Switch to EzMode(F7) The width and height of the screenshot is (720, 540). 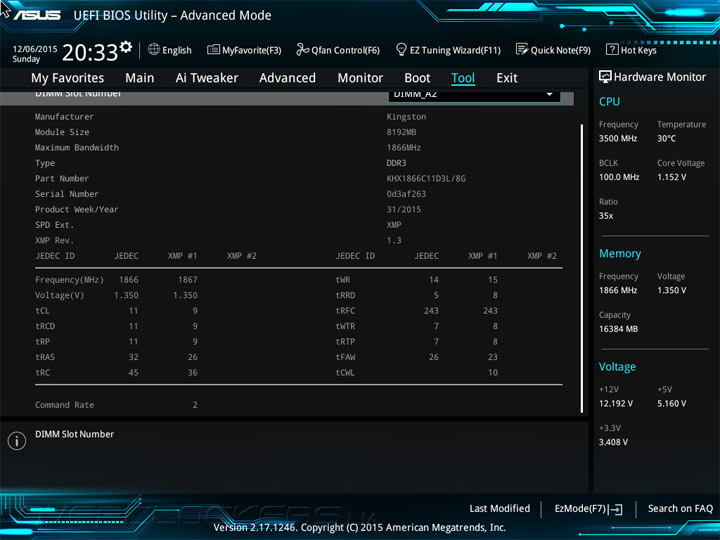point(588,509)
